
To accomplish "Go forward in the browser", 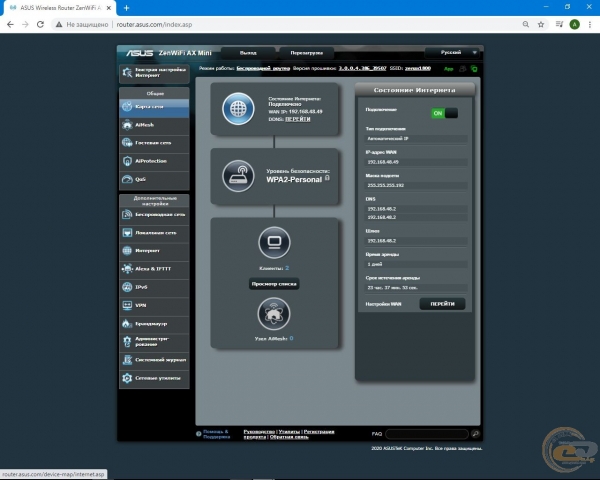I will coord(25,24).
